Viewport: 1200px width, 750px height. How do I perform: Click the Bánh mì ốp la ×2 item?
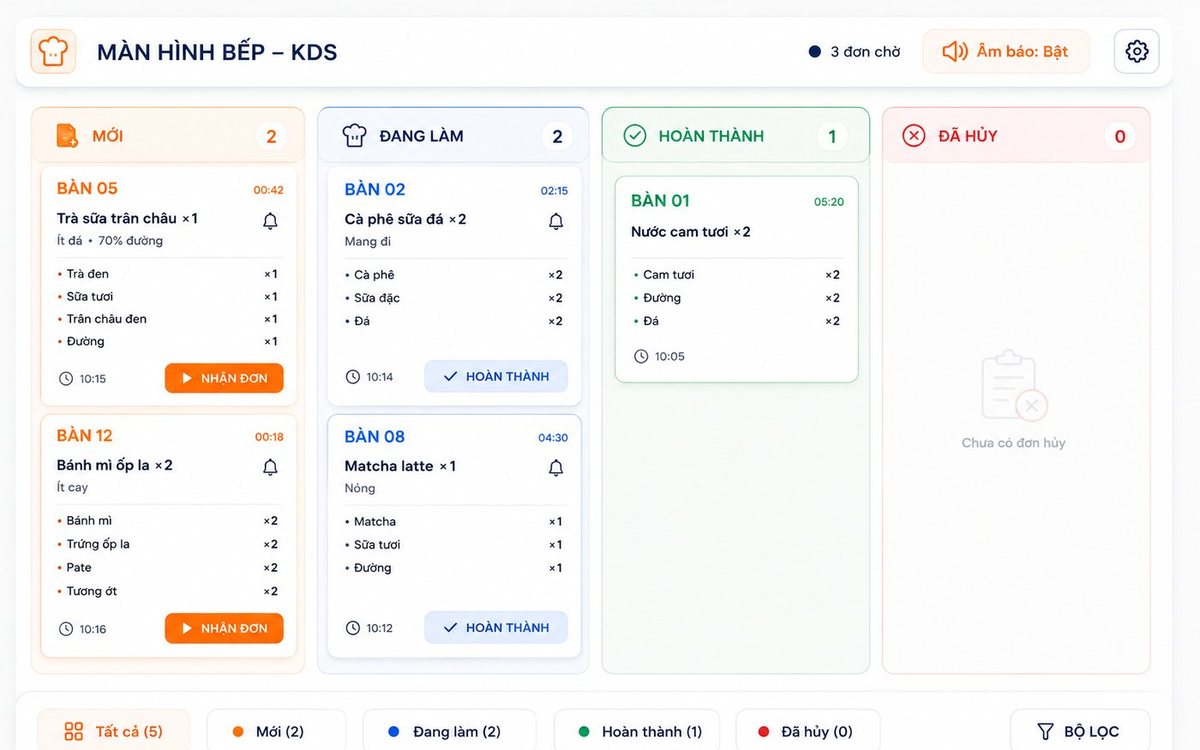tap(115, 465)
